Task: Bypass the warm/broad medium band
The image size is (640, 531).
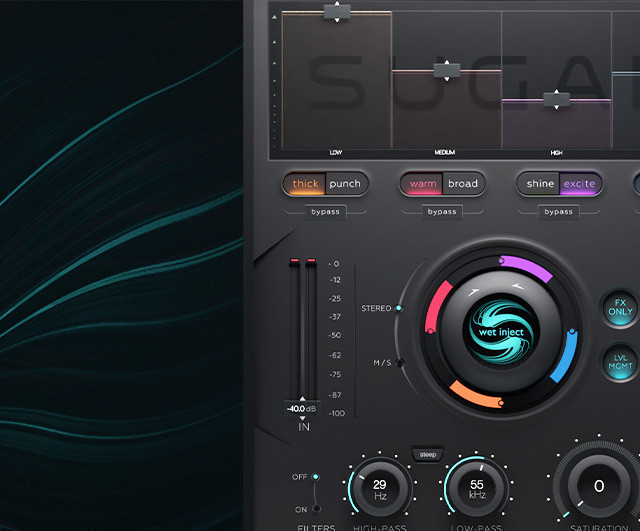Action: coord(441,211)
